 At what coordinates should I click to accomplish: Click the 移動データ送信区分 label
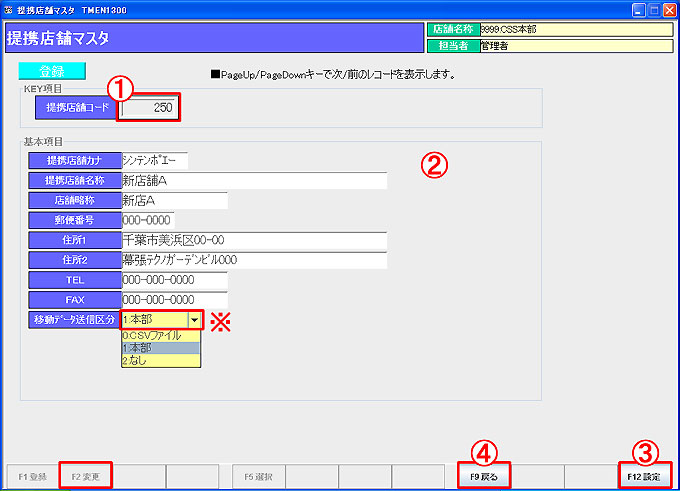coord(75,320)
